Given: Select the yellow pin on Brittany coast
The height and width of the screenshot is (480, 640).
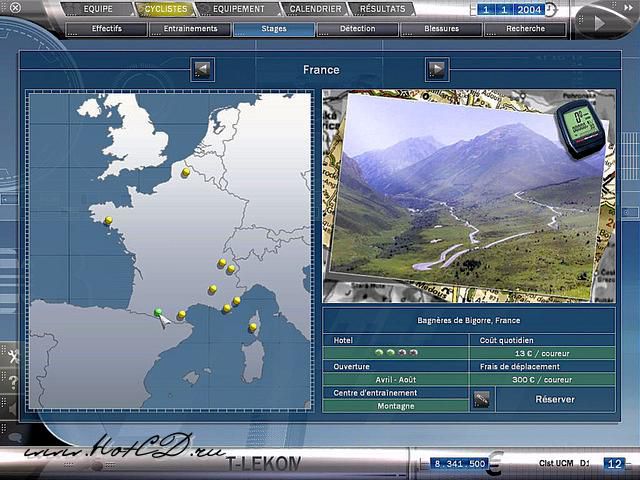Looking at the screenshot, I should click(108, 220).
